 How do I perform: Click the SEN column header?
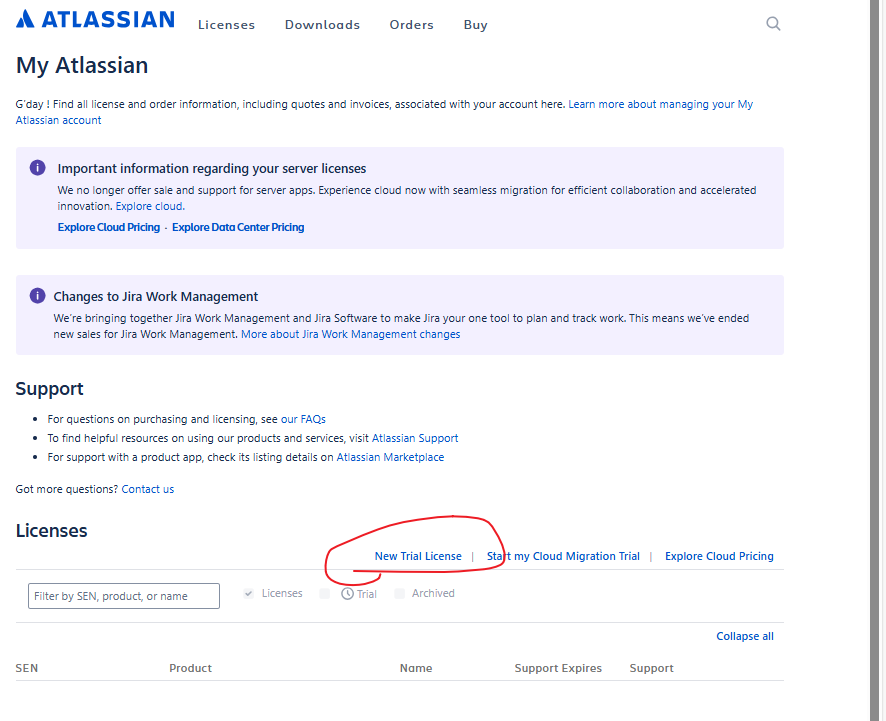[27, 668]
